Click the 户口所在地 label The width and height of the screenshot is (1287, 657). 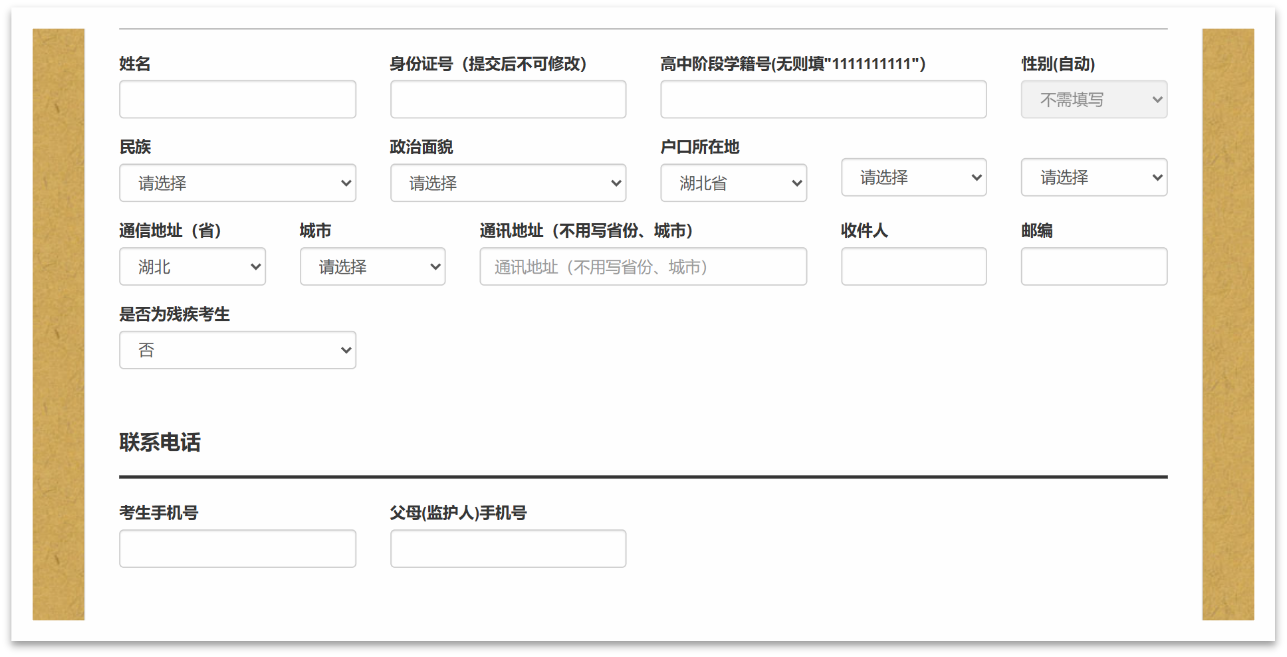coord(700,147)
